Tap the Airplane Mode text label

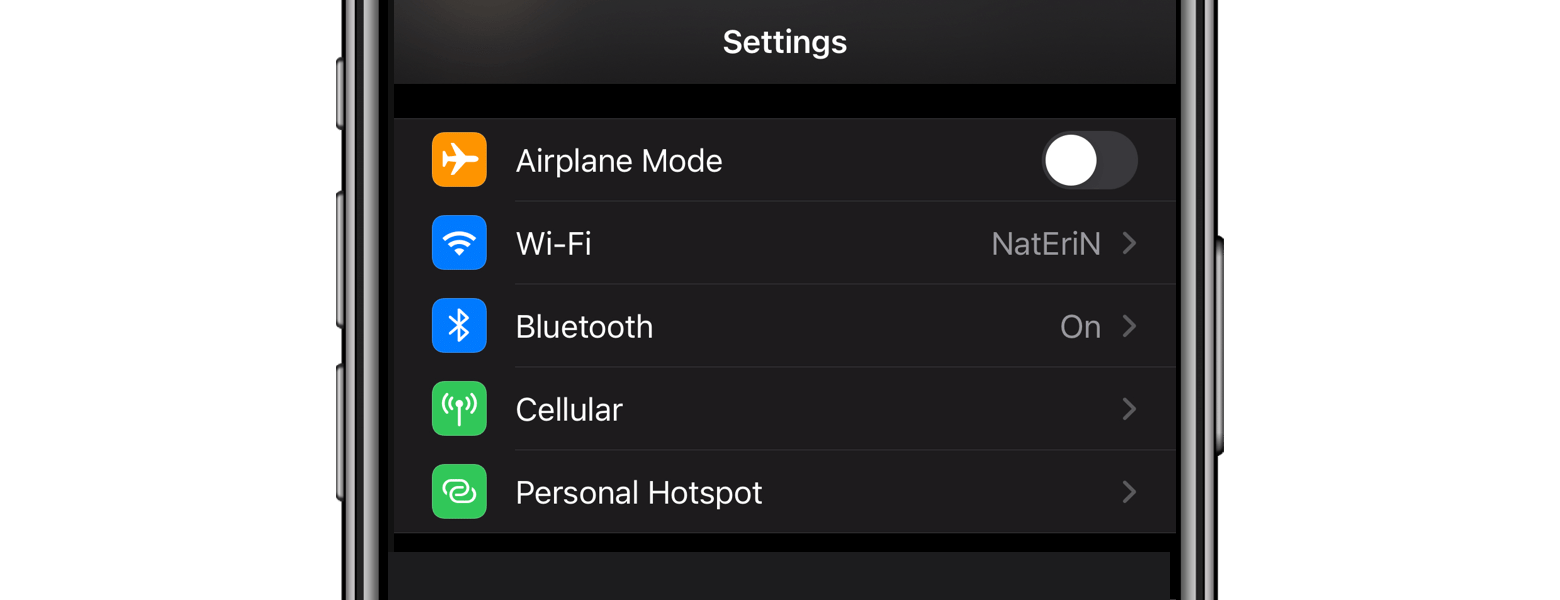click(x=619, y=160)
